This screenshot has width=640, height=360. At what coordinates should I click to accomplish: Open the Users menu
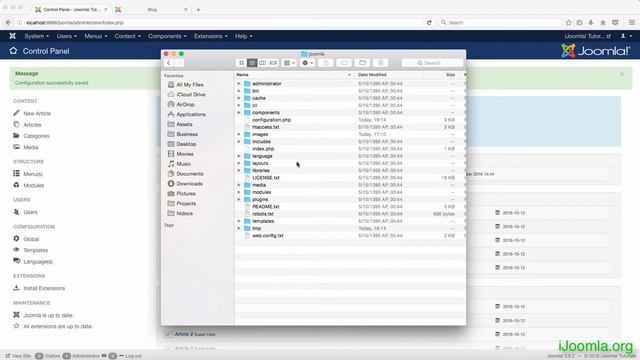click(67, 36)
